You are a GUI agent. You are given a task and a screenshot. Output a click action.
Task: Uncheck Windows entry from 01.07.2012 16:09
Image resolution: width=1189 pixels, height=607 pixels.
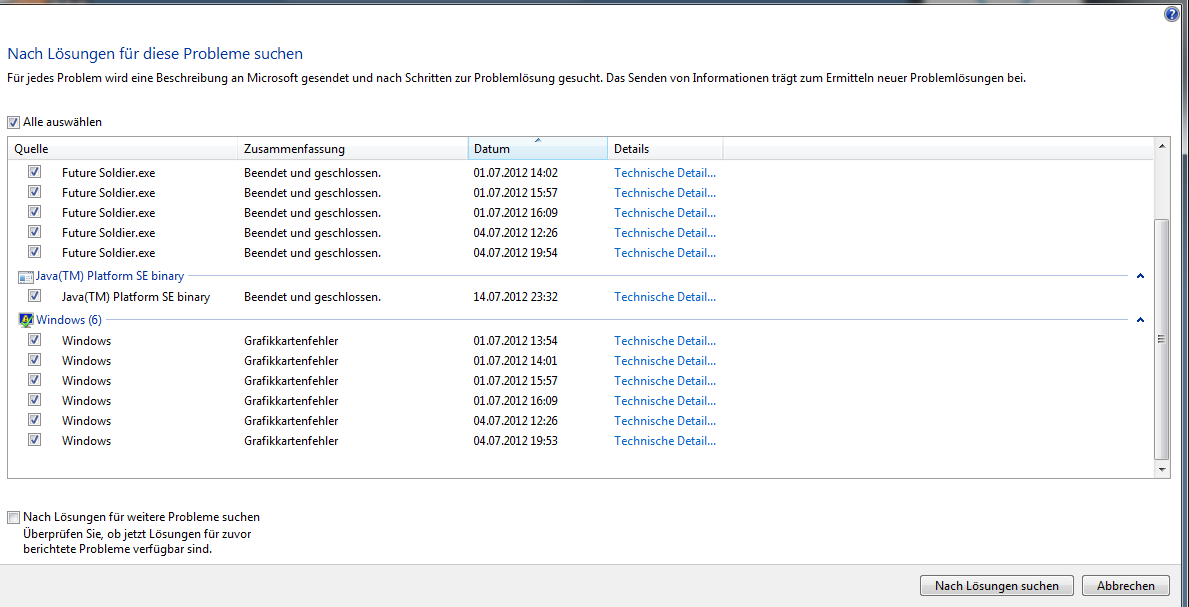click(34, 399)
